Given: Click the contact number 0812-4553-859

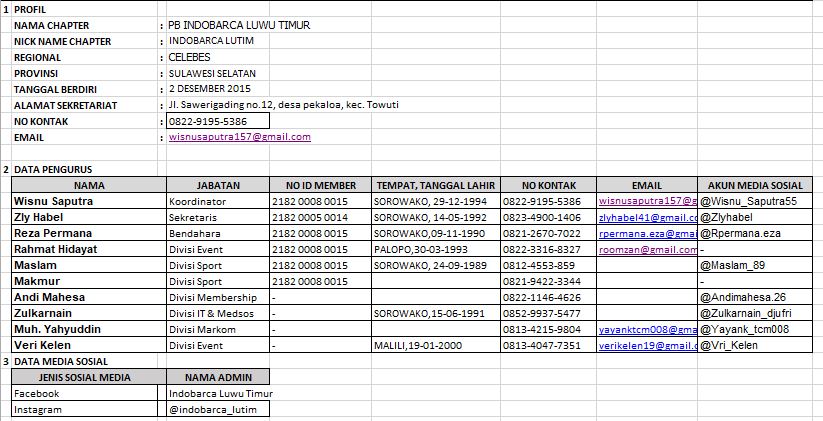Looking at the screenshot, I should coord(548,266).
